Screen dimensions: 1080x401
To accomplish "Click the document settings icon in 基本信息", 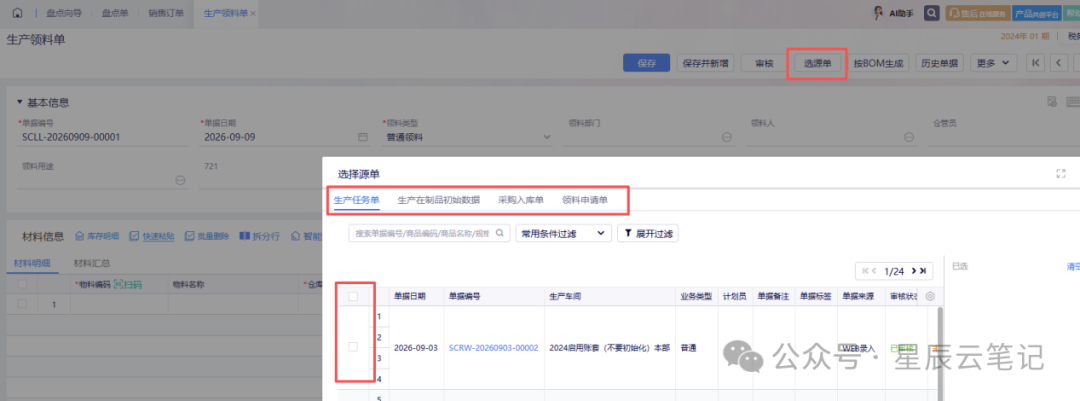I will click(1052, 102).
